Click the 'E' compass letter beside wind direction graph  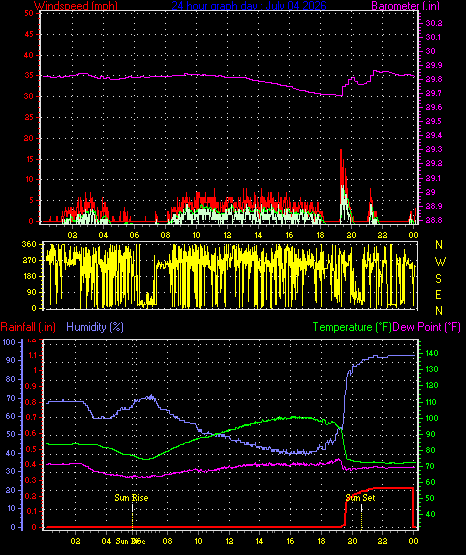coord(438,294)
